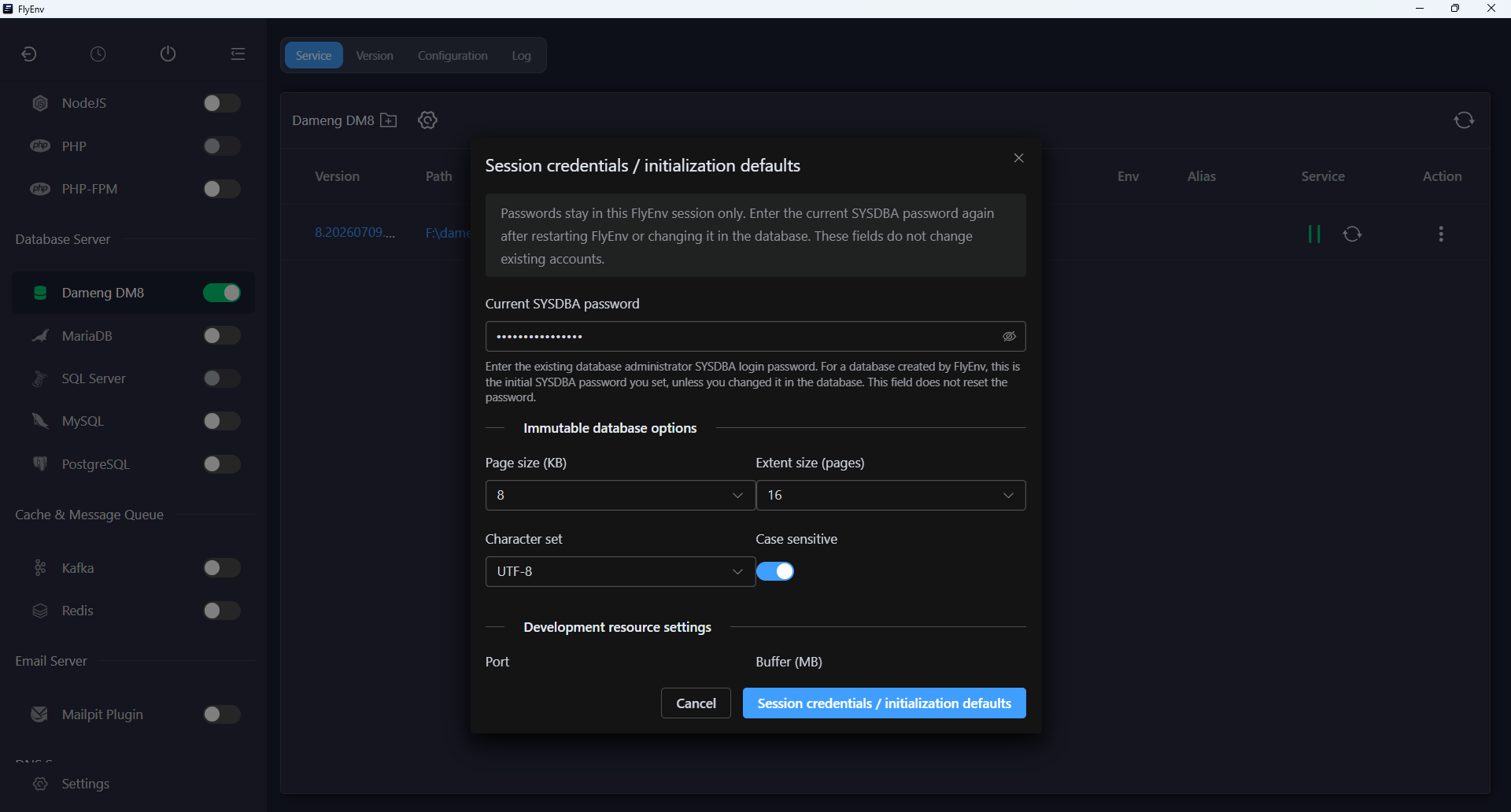Screen dimensions: 1511x812
Task: Click the refresh icon at top right of panel
Action: pos(1464,120)
